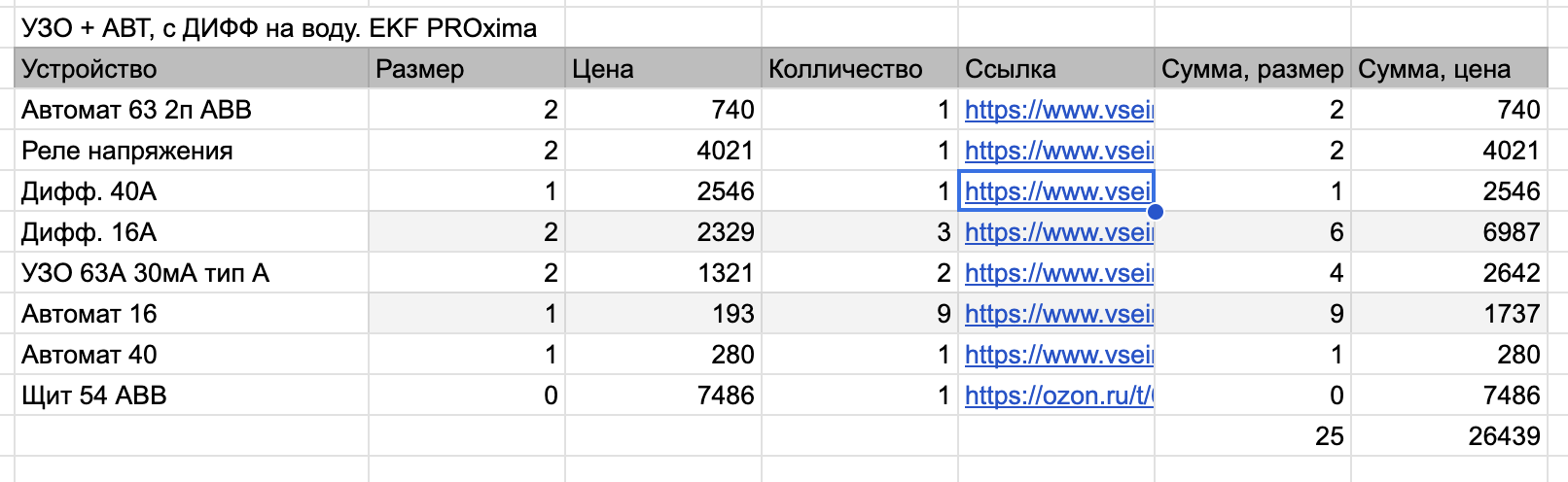Click the Ссылка header cell
1568x482 pixels.
[x=1056, y=69]
